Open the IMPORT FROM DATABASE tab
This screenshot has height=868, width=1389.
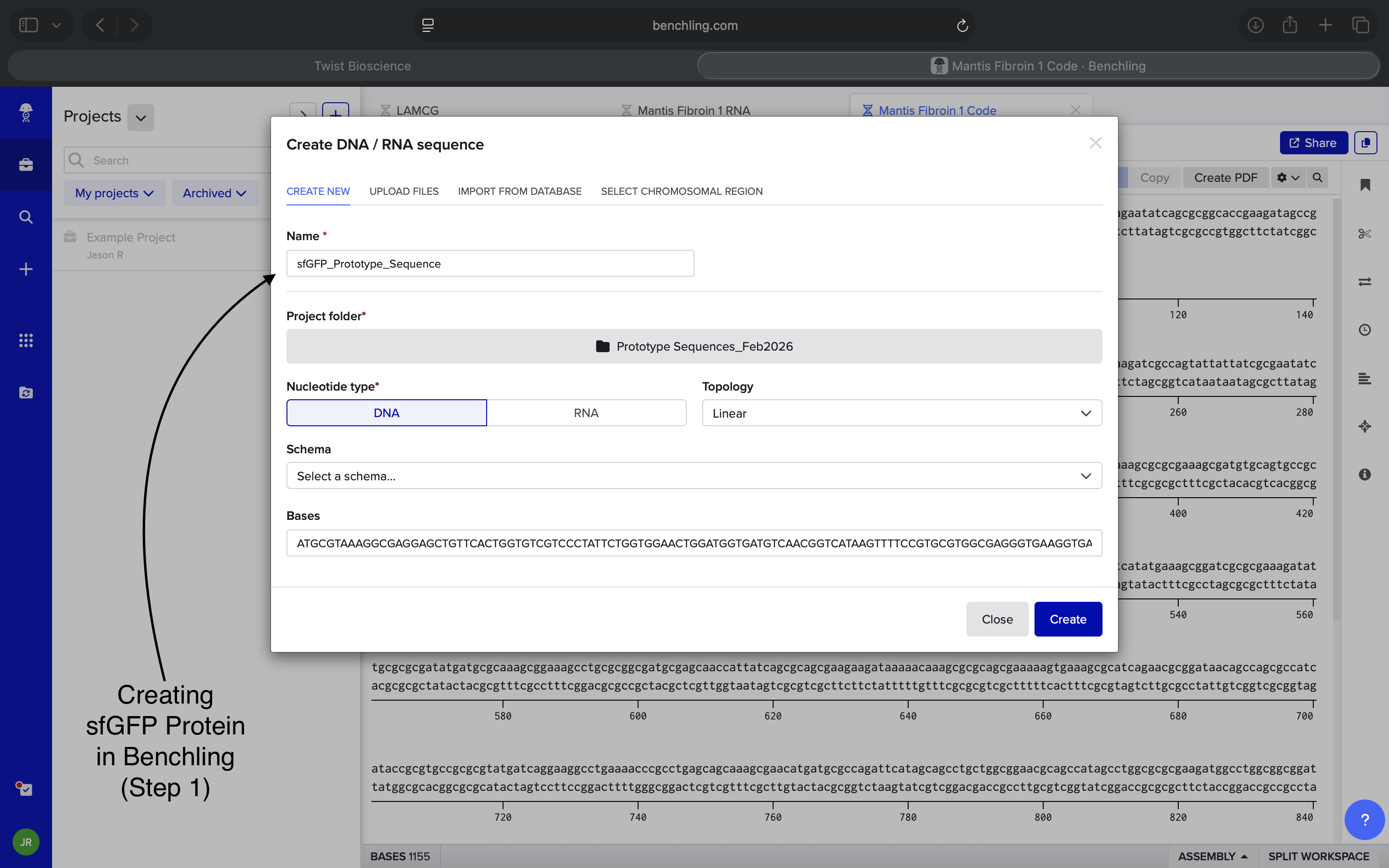[x=519, y=191]
